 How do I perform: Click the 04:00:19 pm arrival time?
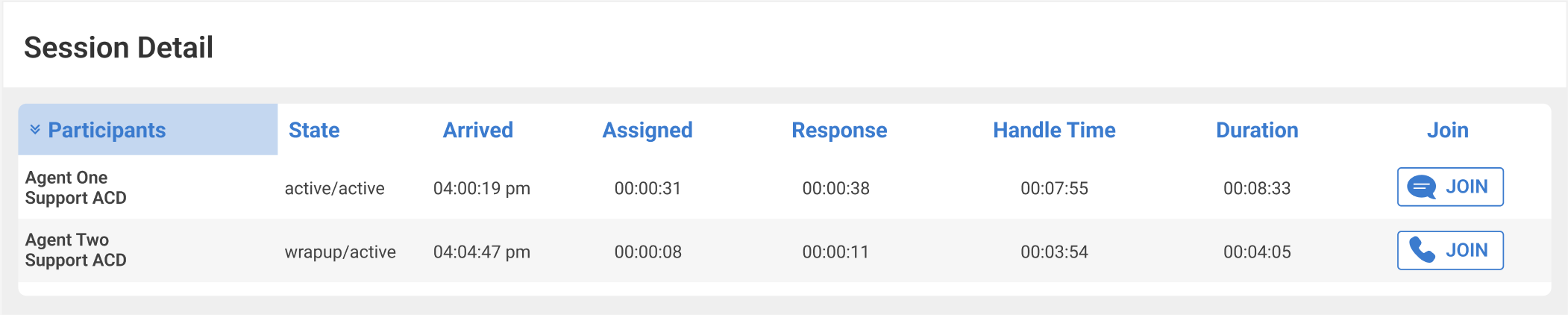coord(481,188)
